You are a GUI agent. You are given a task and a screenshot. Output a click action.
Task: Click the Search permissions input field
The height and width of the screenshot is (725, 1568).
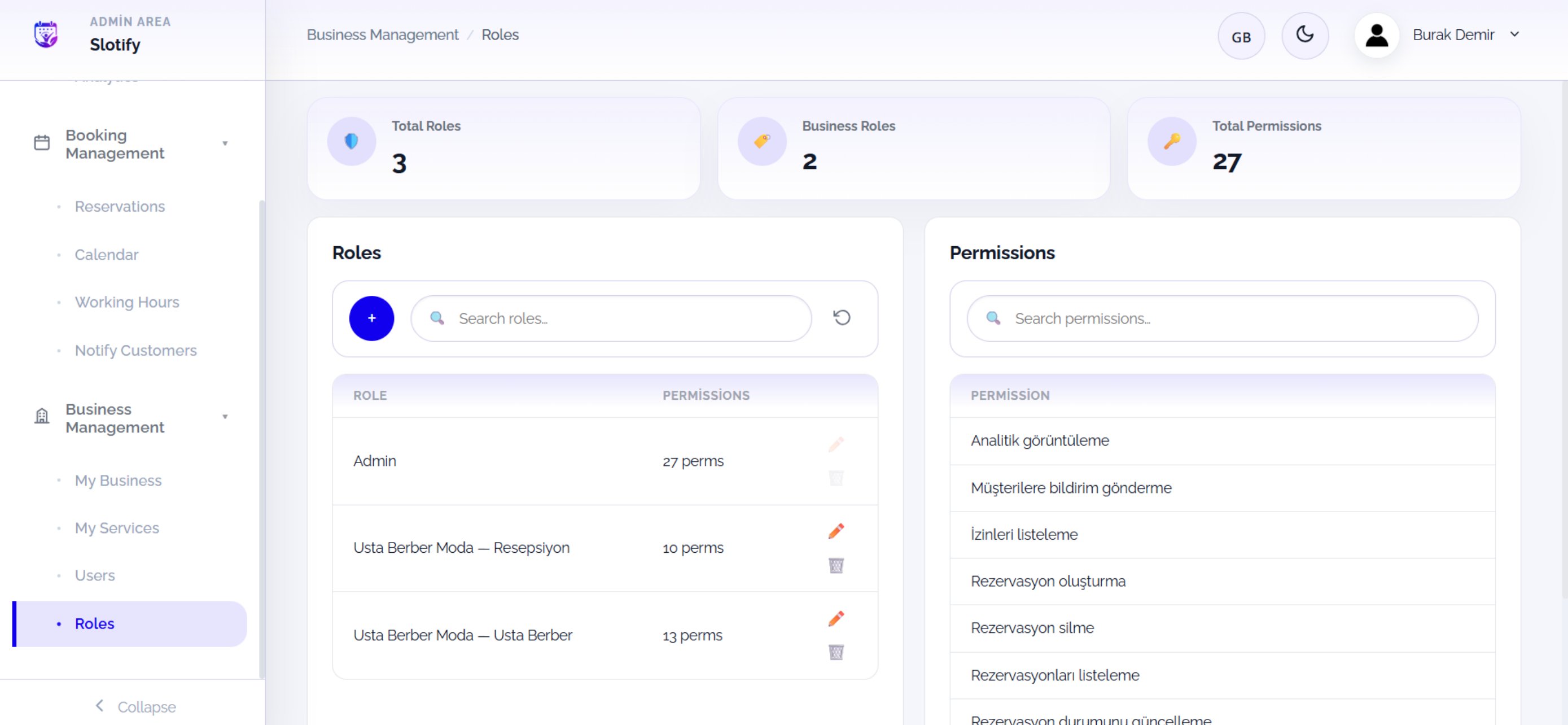point(1222,318)
